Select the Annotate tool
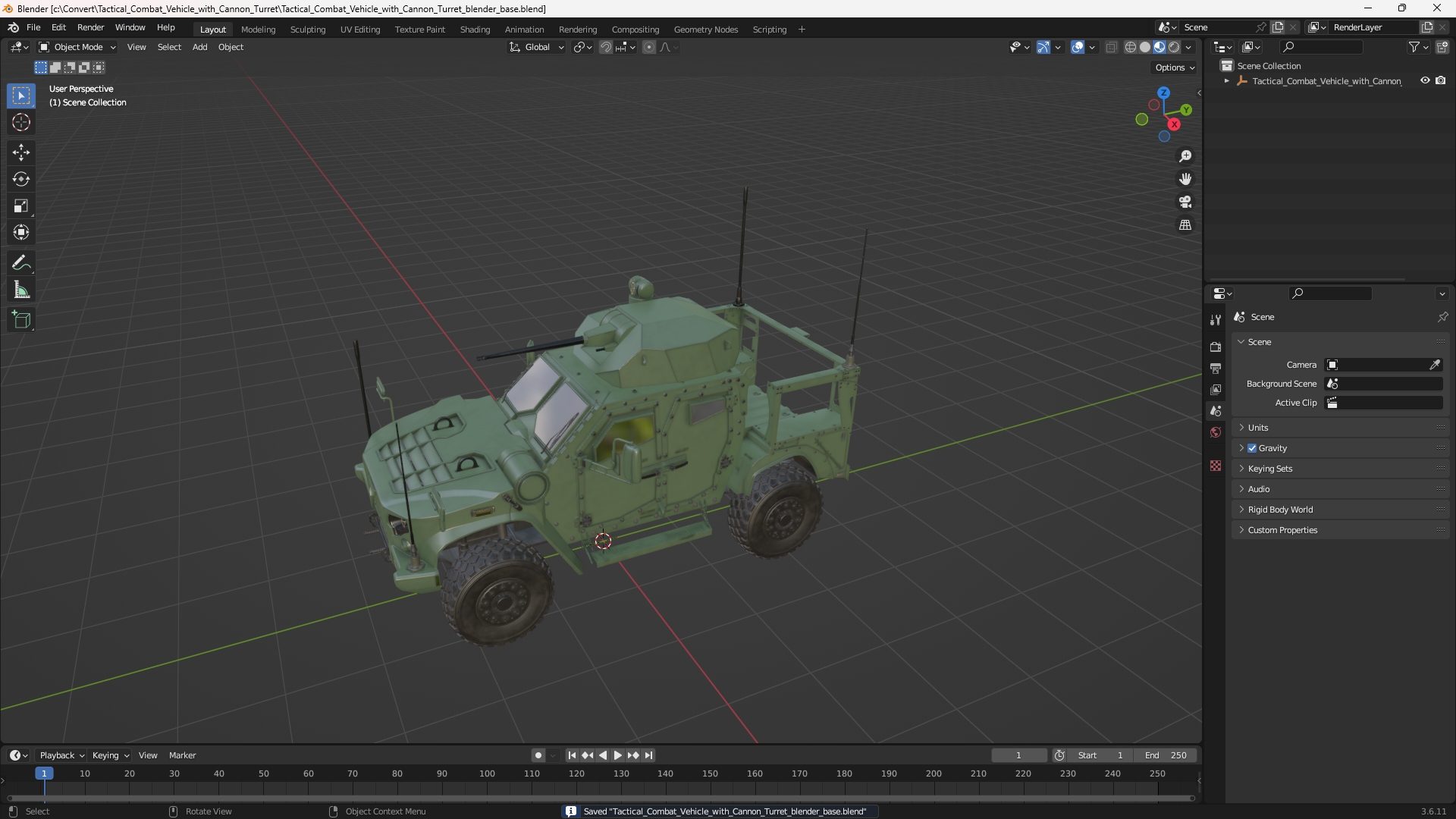1456x819 pixels. [21, 263]
